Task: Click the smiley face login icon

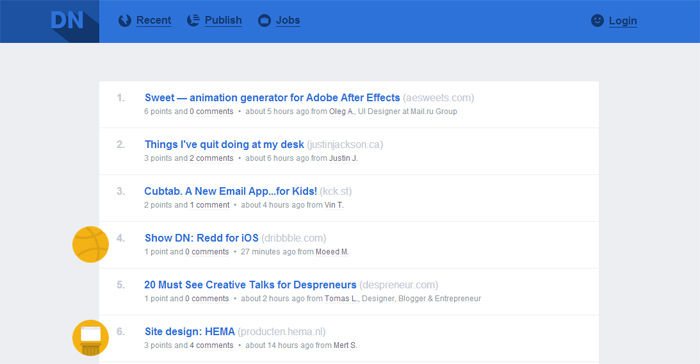Action: [x=597, y=21]
